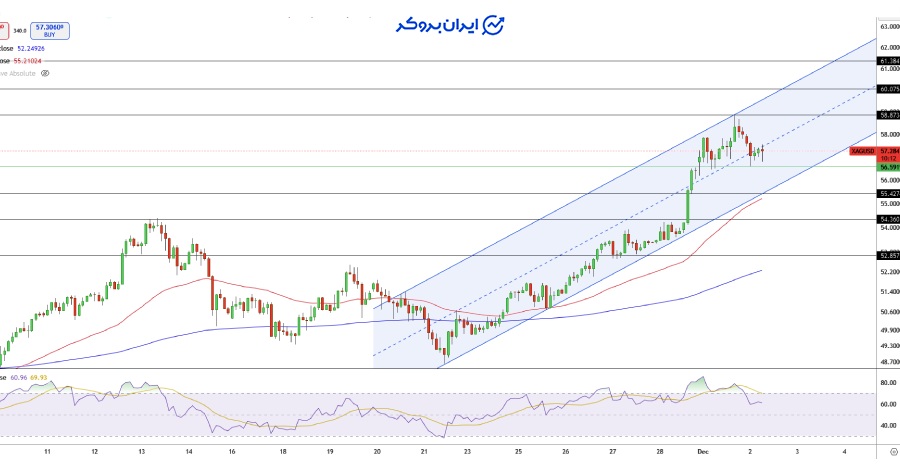The width and height of the screenshot is (900, 471).
Task: Click the 13 date marker on time axis
Action: click(142, 452)
